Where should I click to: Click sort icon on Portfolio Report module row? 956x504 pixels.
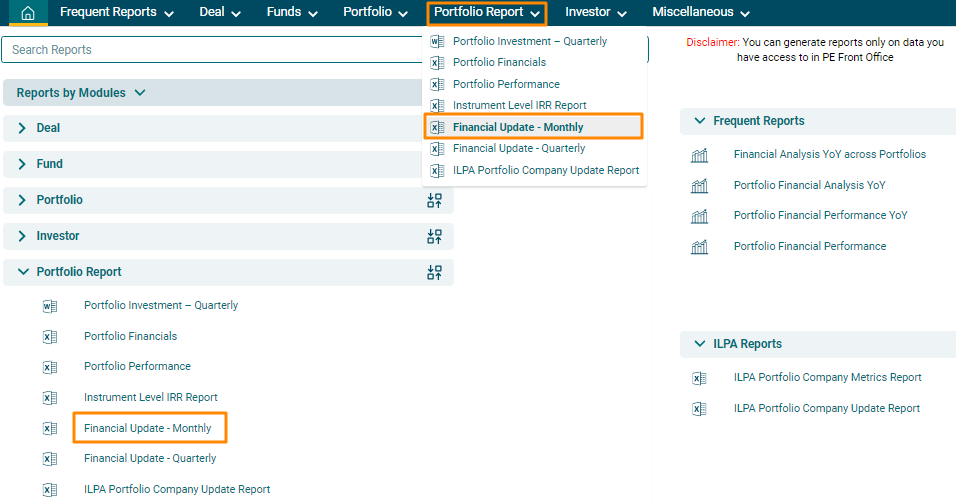(x=434, y=272)
